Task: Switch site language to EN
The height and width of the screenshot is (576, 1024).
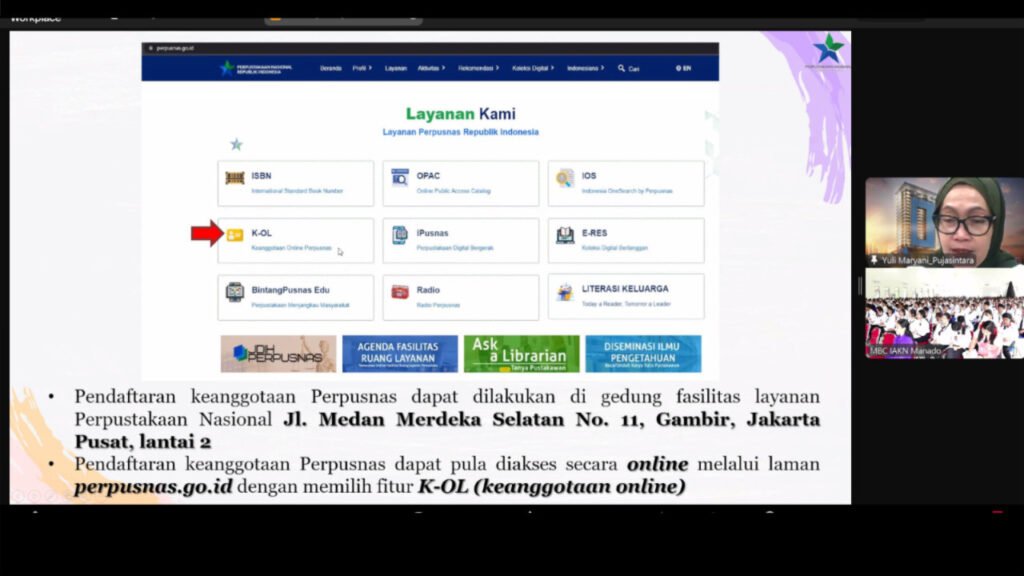Action: (684, 68)
